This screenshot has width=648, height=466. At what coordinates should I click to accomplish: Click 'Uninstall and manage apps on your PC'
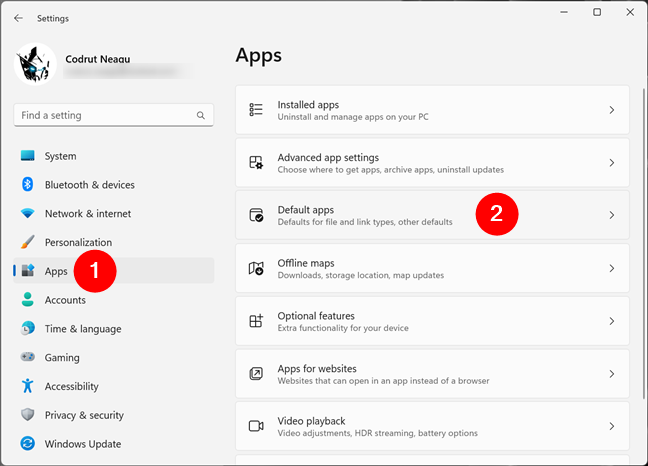click(x=353, y=117)
